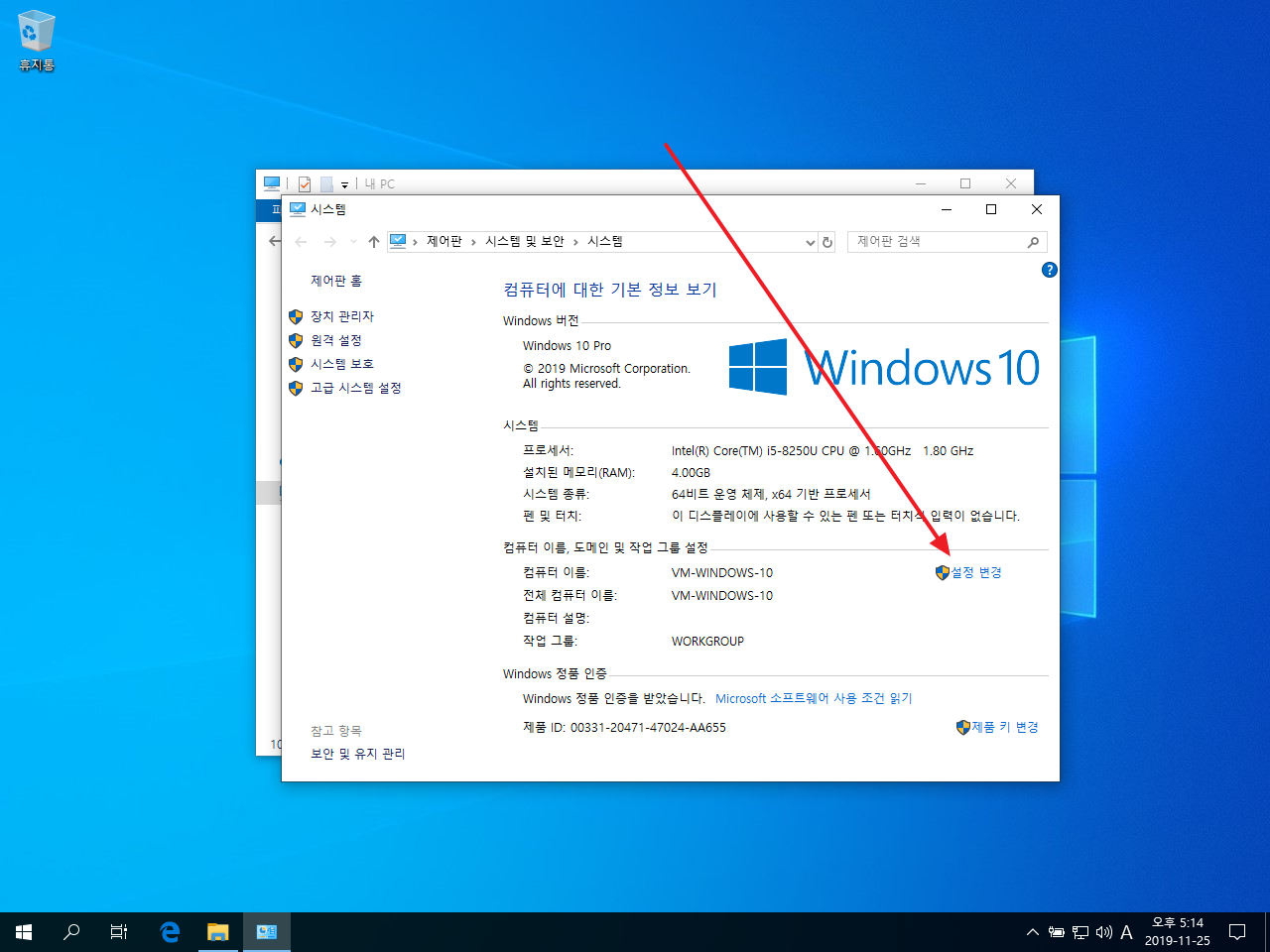Click the 제품 키 변경 link
The width and height of the screenshot is (1270, 952).
(x=1005, y=727)
